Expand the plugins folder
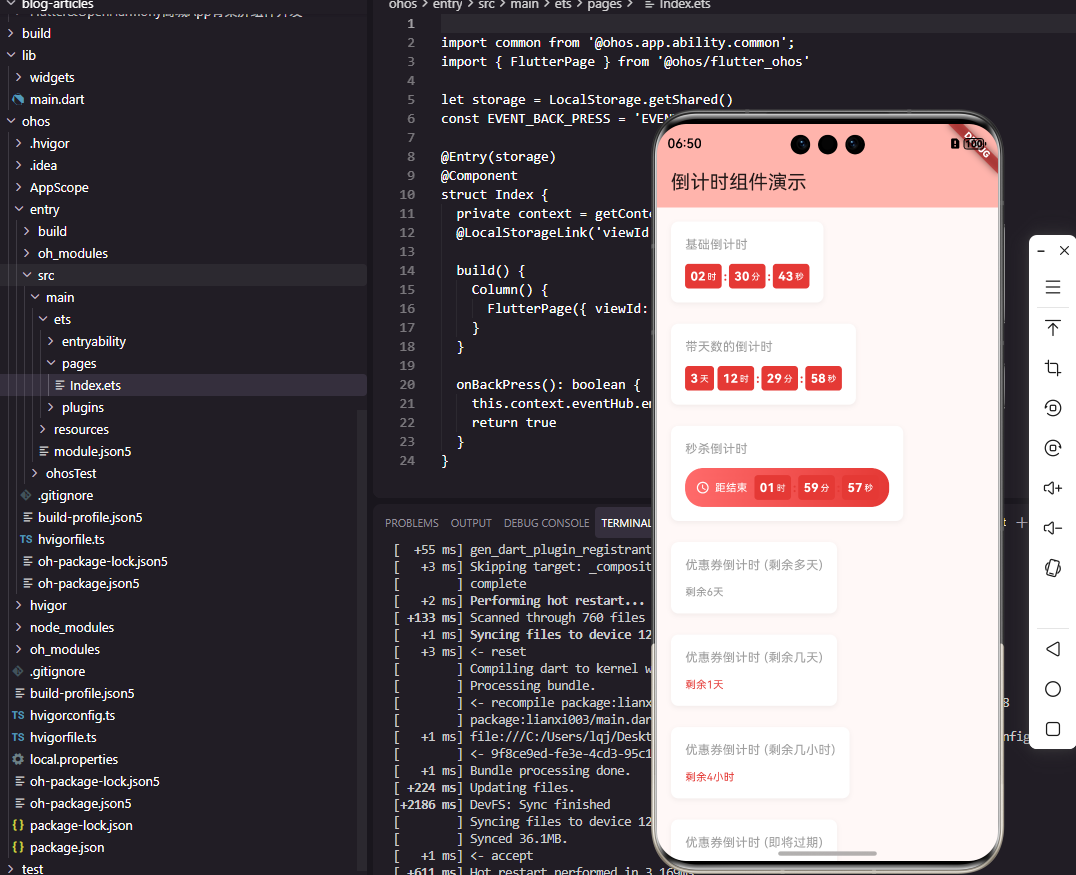Viewport: 1076px width, 875px height. pos(51,407)
